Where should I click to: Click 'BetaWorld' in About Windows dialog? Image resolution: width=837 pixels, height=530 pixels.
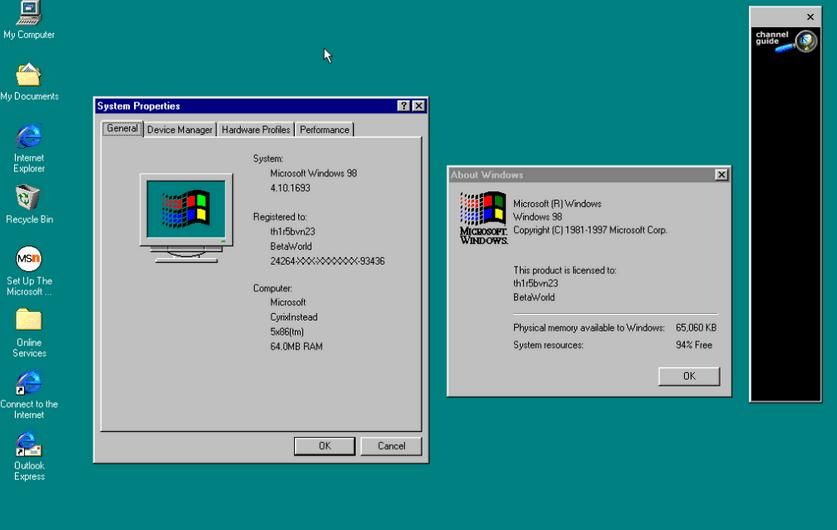534,297
